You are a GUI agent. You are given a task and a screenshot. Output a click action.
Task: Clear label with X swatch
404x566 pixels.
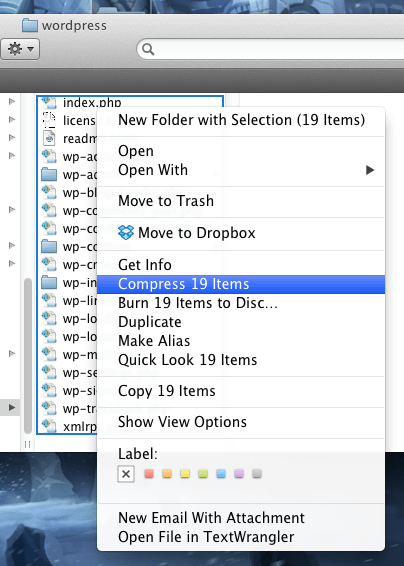126,474
